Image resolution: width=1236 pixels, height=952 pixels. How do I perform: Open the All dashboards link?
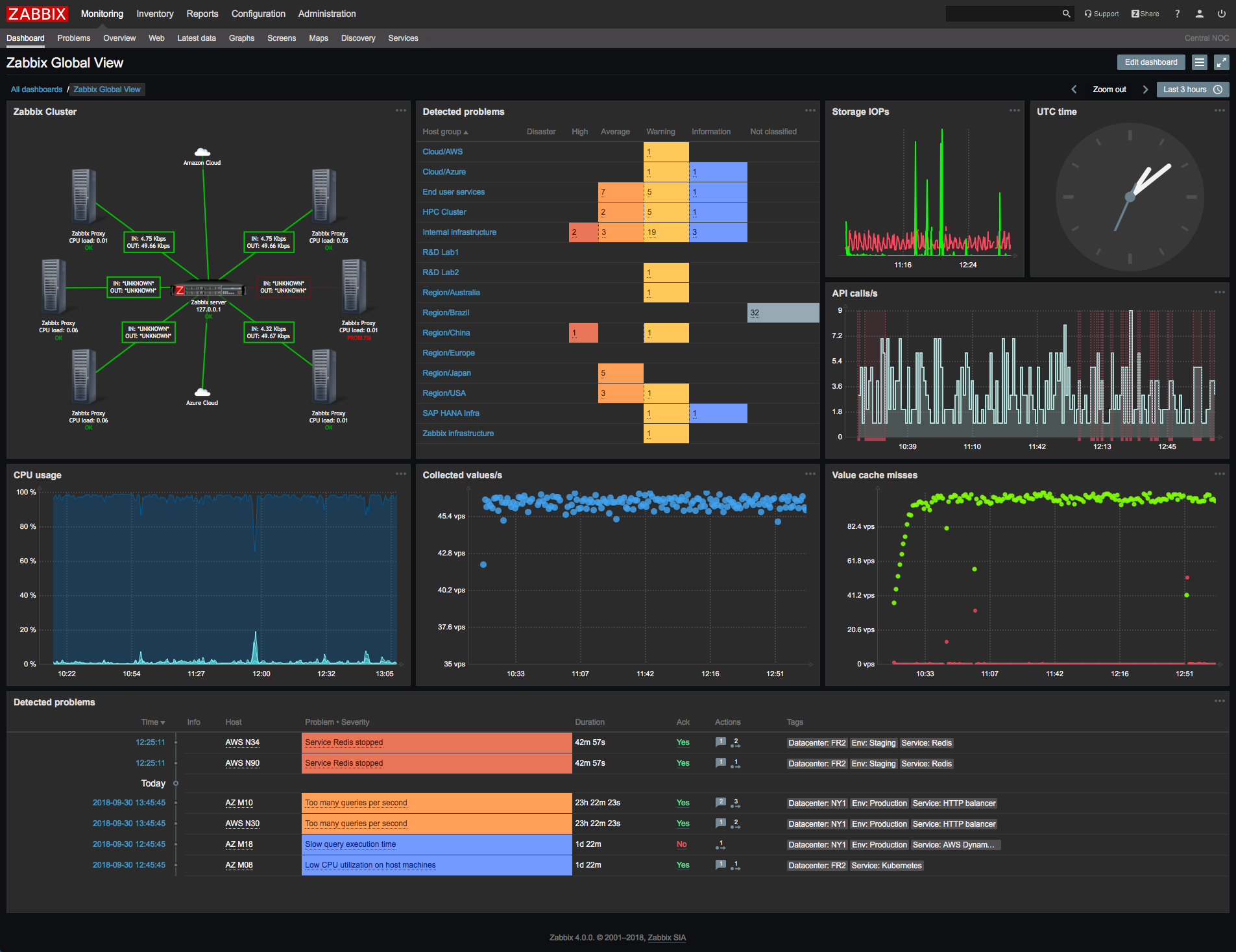tap(36, 90)
